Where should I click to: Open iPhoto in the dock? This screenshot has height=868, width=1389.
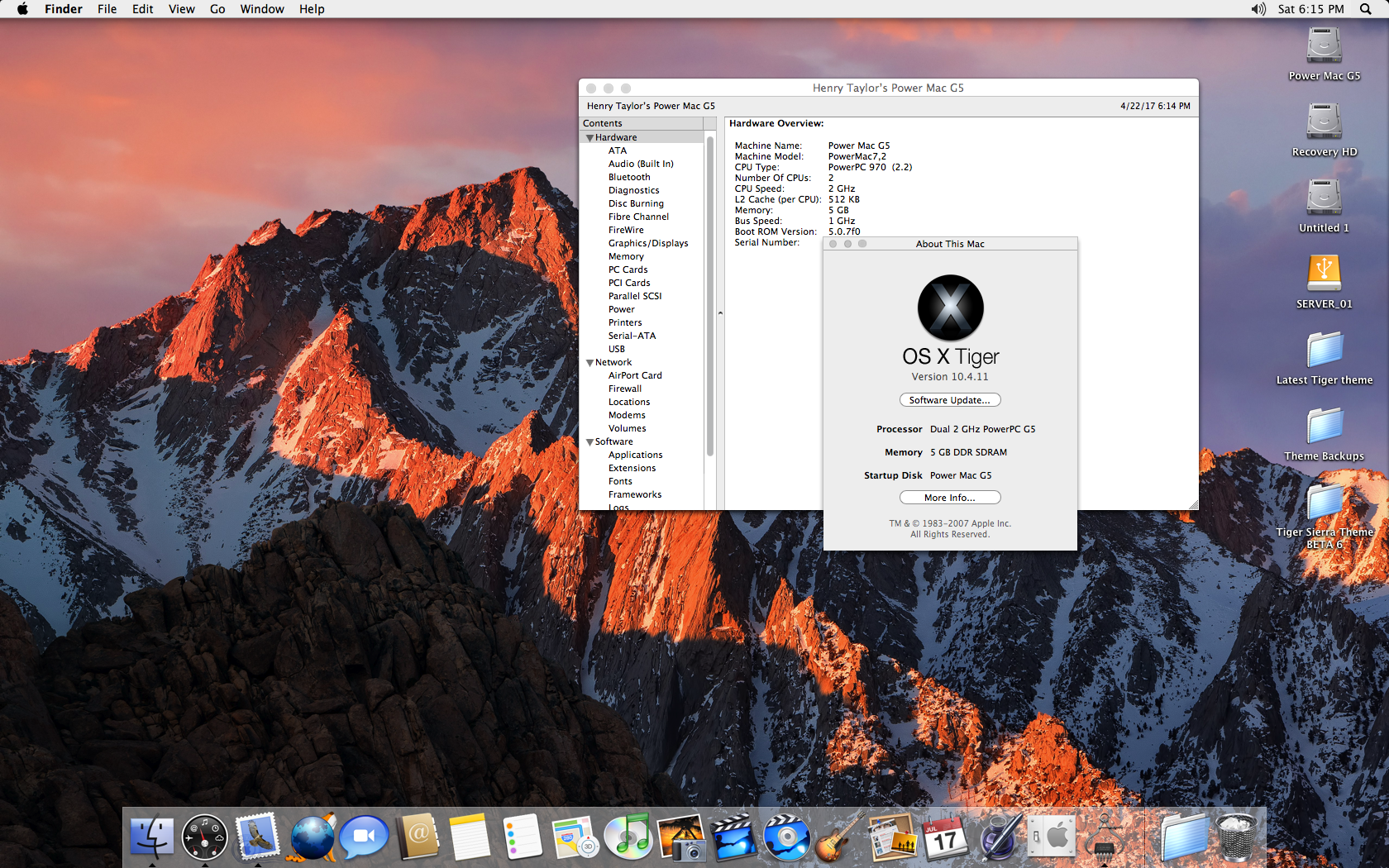tap(681, 837)
